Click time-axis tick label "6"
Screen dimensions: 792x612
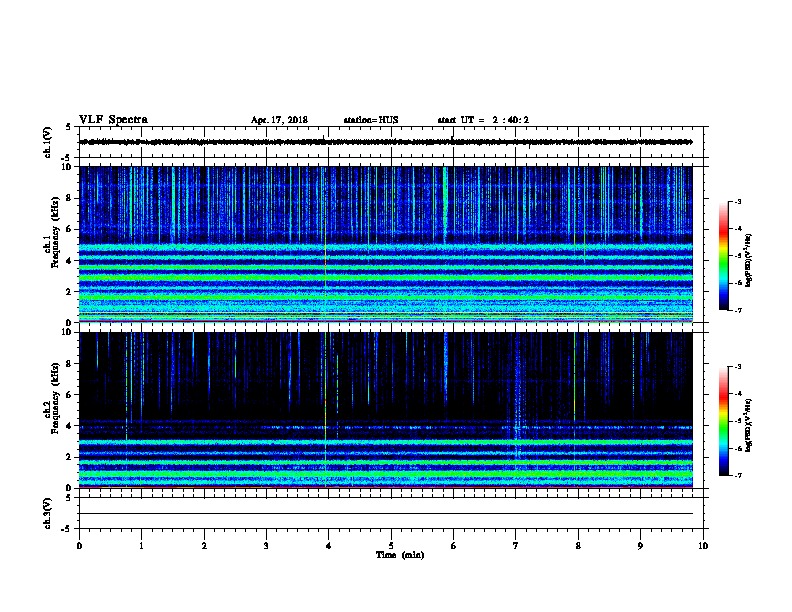point(454,545)
